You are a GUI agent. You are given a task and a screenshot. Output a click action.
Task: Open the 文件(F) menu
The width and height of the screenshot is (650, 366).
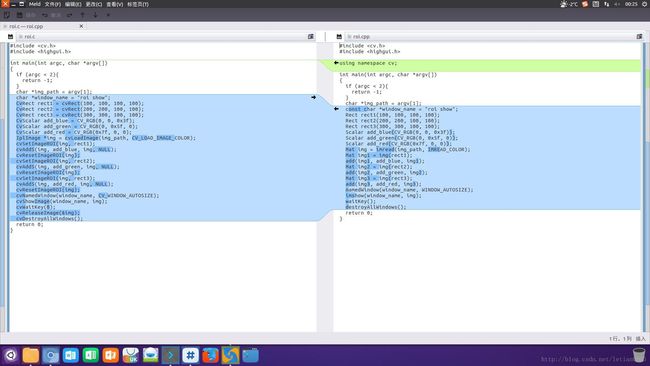[53, 4]
